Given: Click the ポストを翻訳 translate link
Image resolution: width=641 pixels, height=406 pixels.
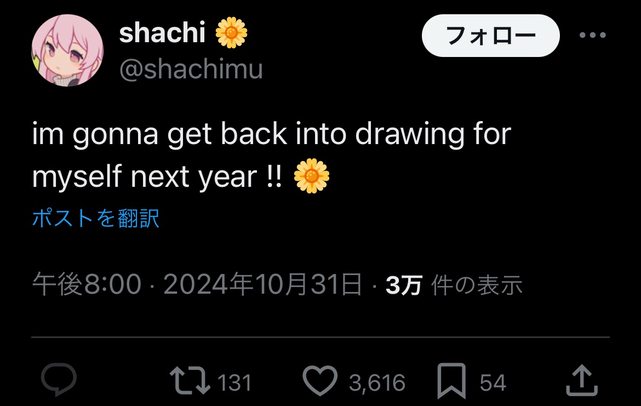Looking at the screenshot, I should coord(95,219).
